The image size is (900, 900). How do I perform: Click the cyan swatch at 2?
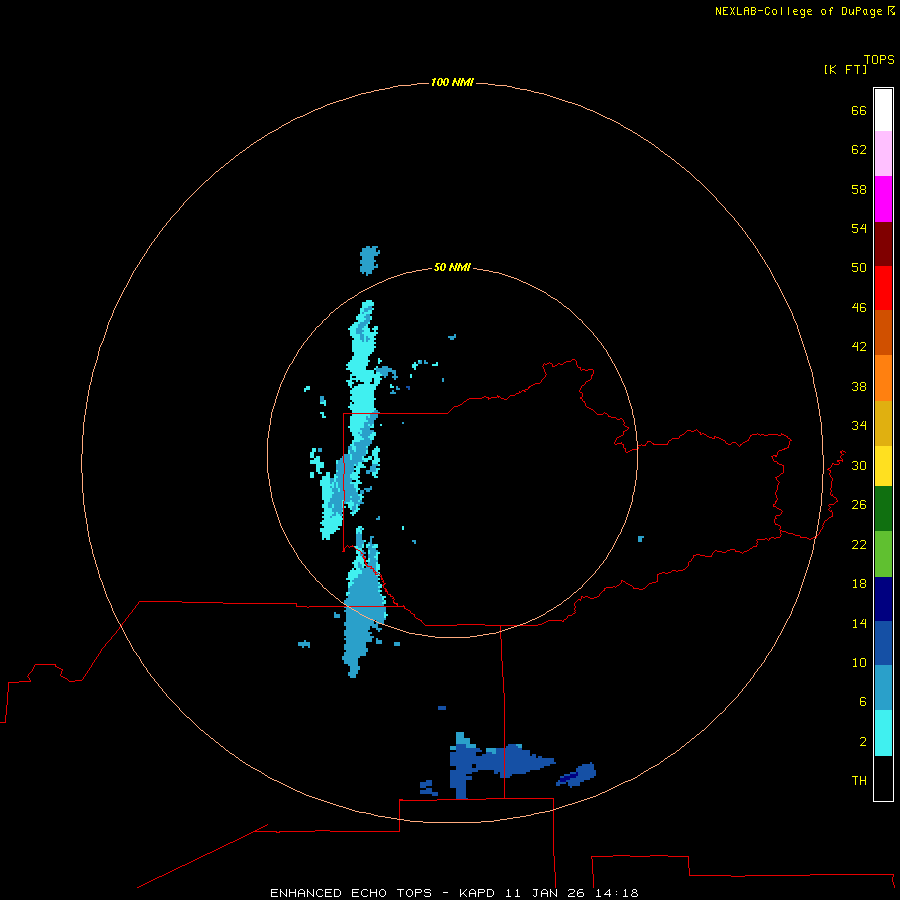(883, 733)
